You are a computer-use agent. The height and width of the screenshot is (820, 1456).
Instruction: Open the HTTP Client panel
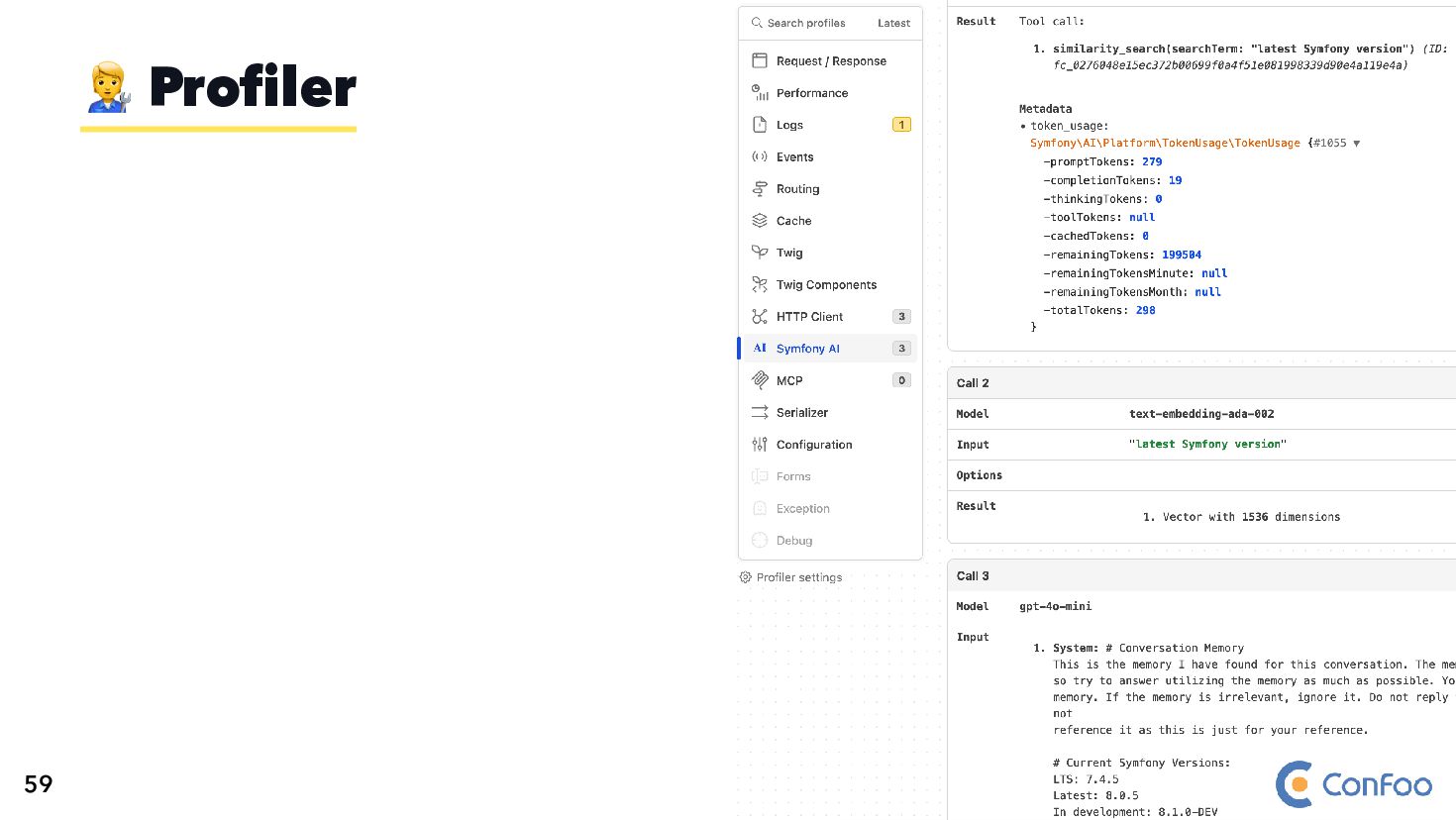pos(830,317)
